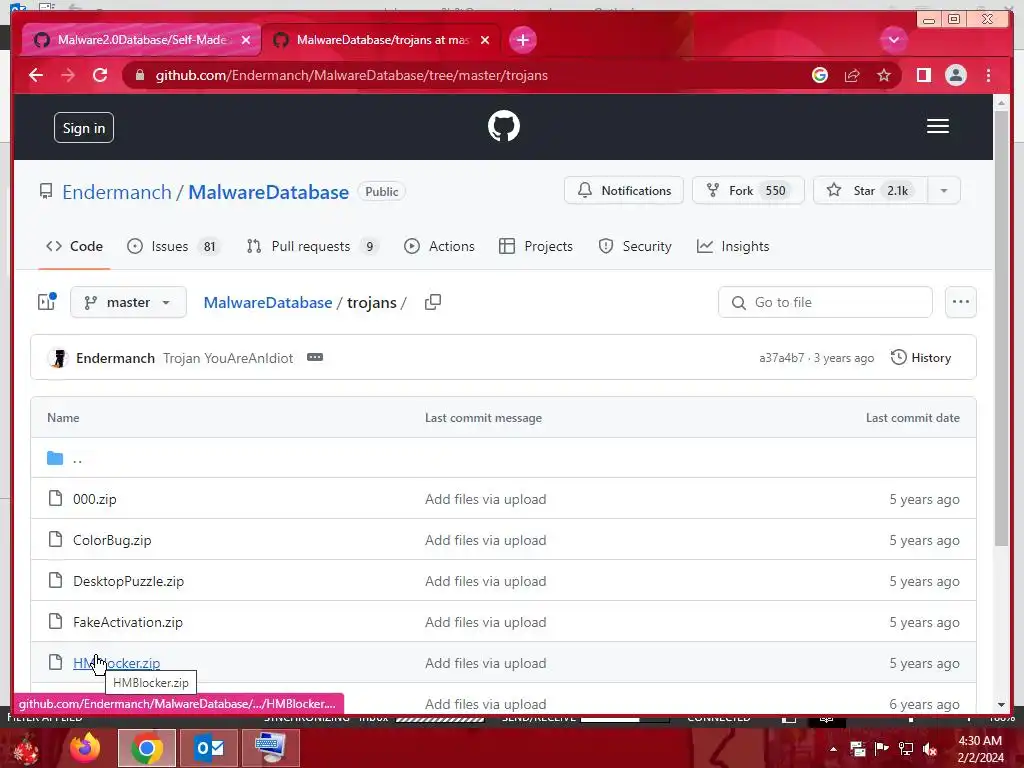Go back with browser back arrow

tap(36, 75)
